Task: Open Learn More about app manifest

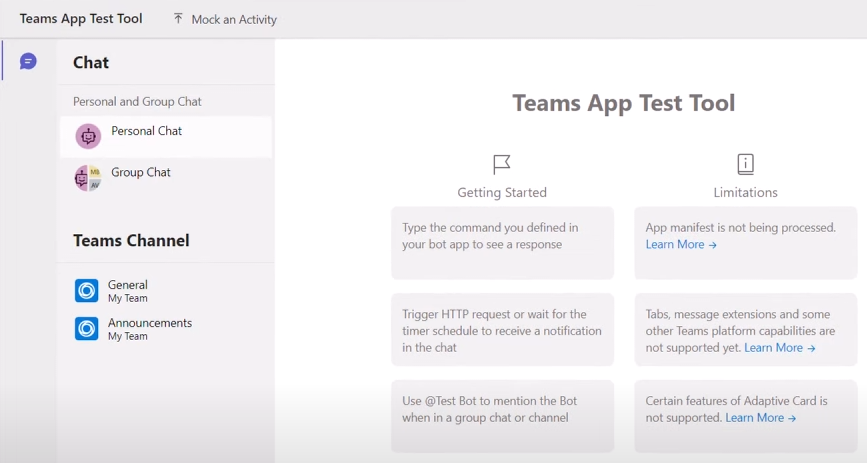Action: click(681, 244)
